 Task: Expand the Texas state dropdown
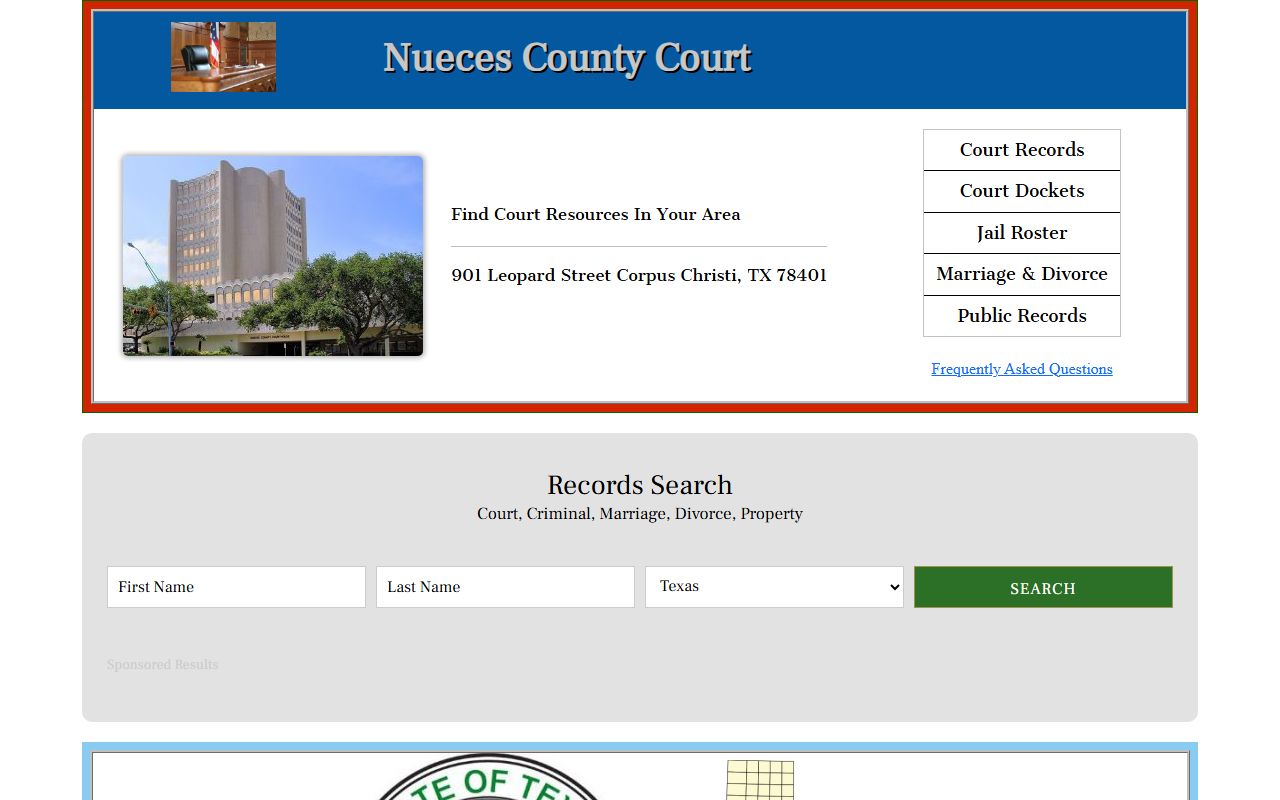point(774,587)
